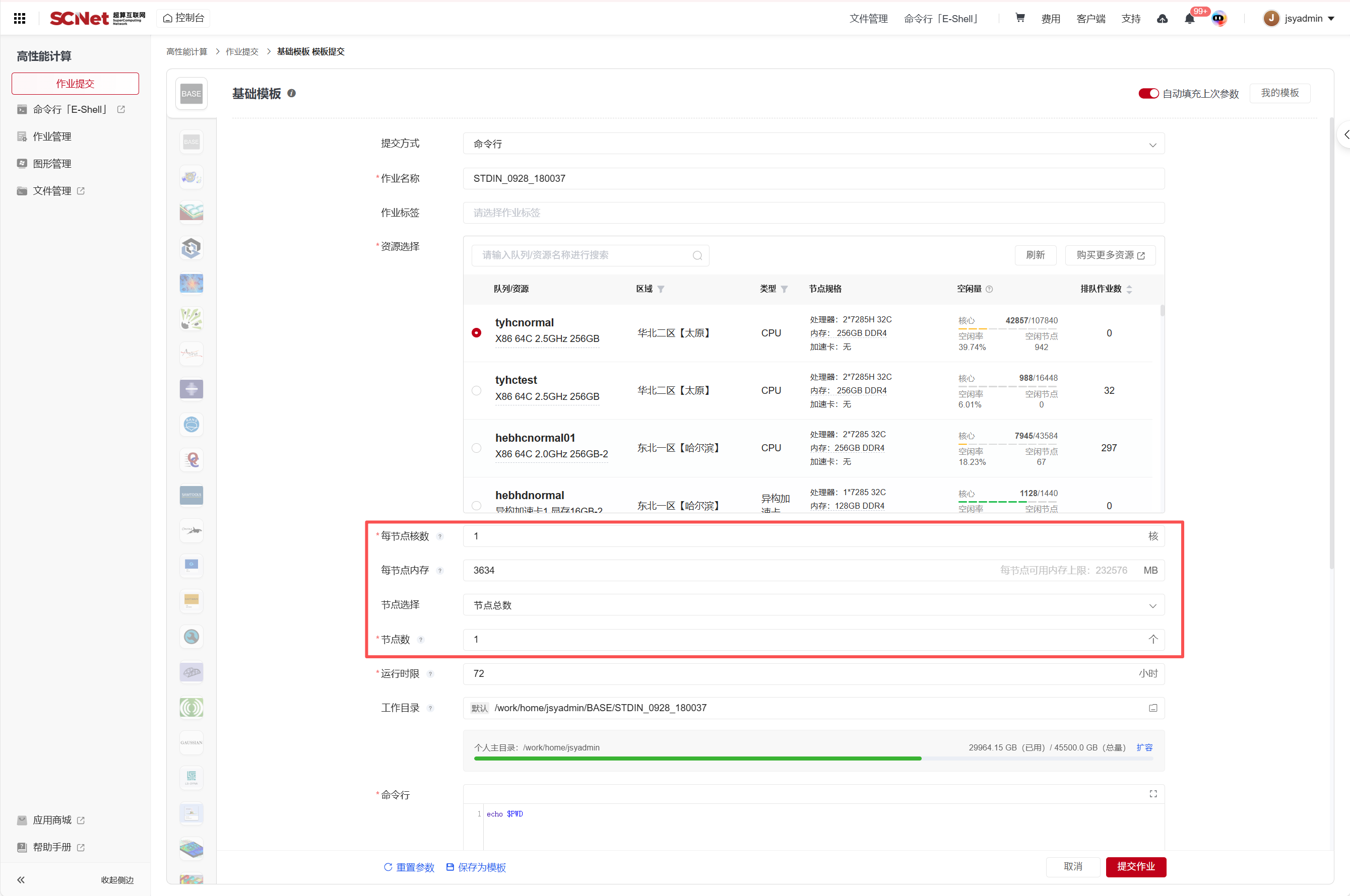Open the 节点选择 dropdown
Viewport: 1350px width, 896px height.
pyautogui.click(x=813, y=605)
